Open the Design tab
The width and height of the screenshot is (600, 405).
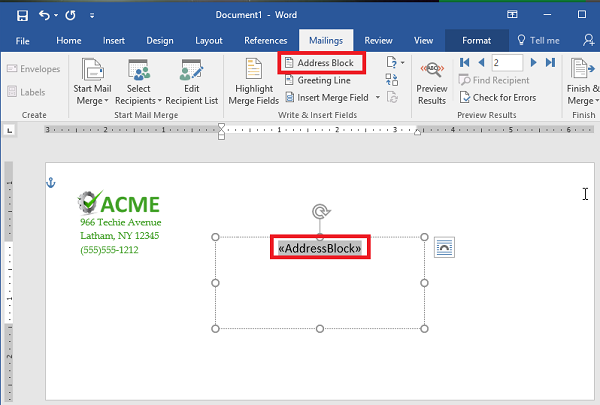160,40
